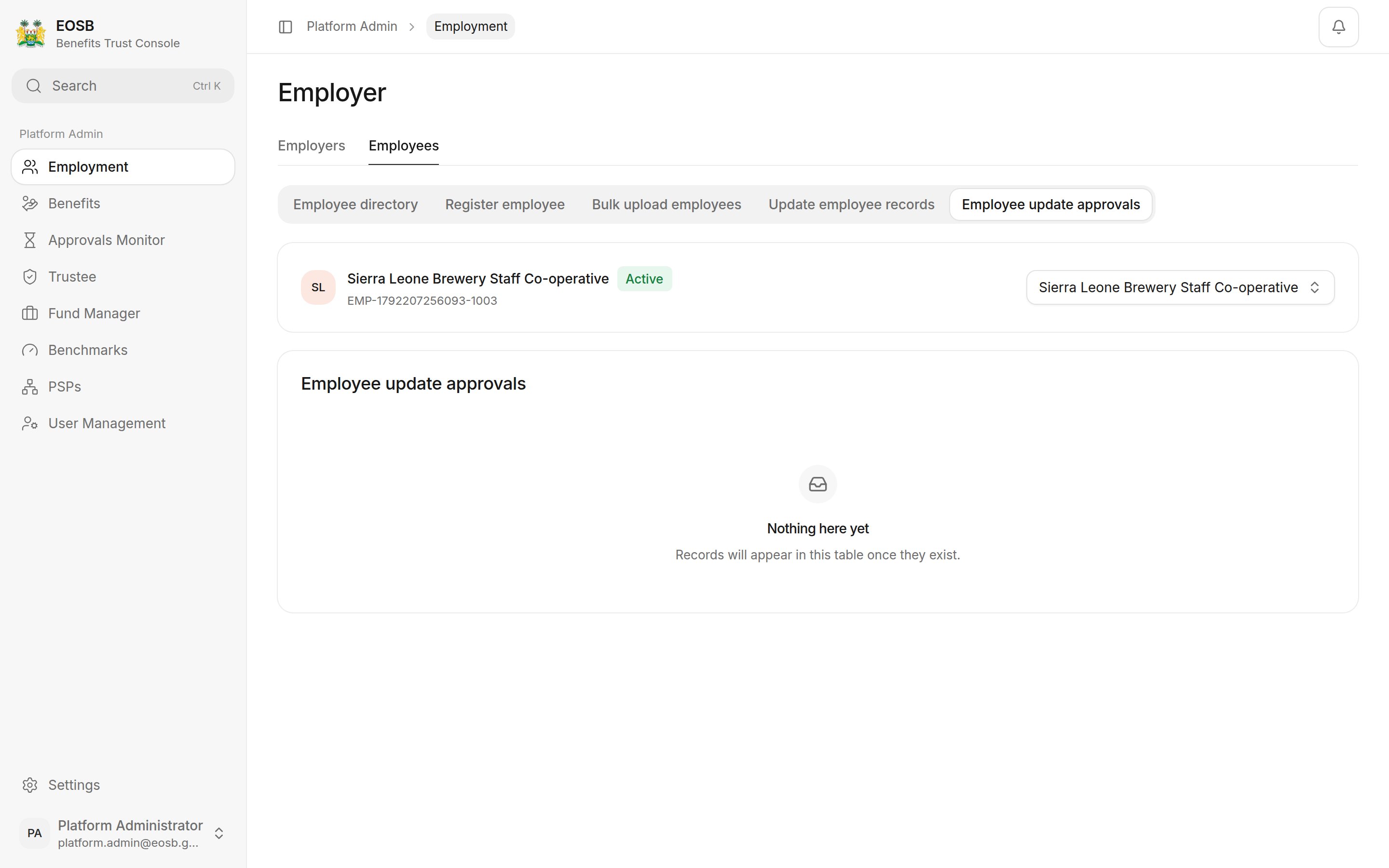Viewport: 1389px width, 868px height.
Task: Open the notifications bell
Action: [x=1338, y=27]
